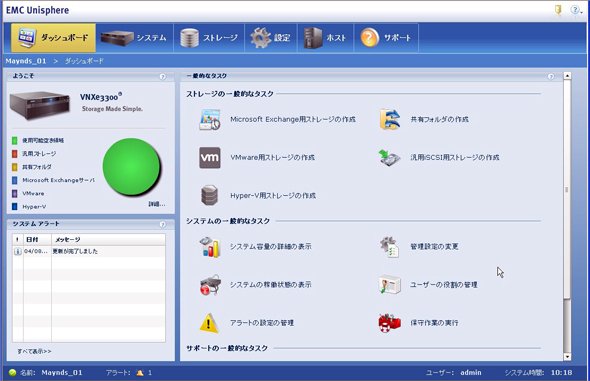Sort alerts by 日付 column header
The image size is (590, 381).
pos(37,239)
